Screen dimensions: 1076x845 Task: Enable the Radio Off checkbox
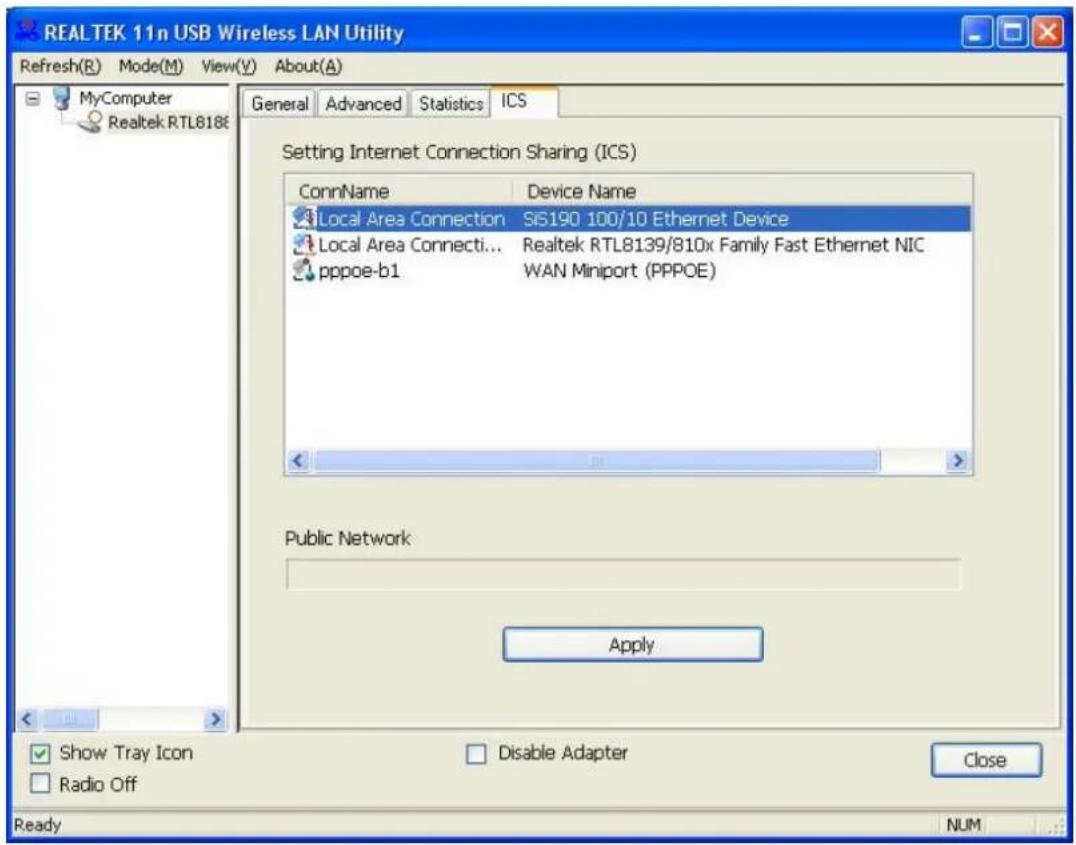point(40,784)
